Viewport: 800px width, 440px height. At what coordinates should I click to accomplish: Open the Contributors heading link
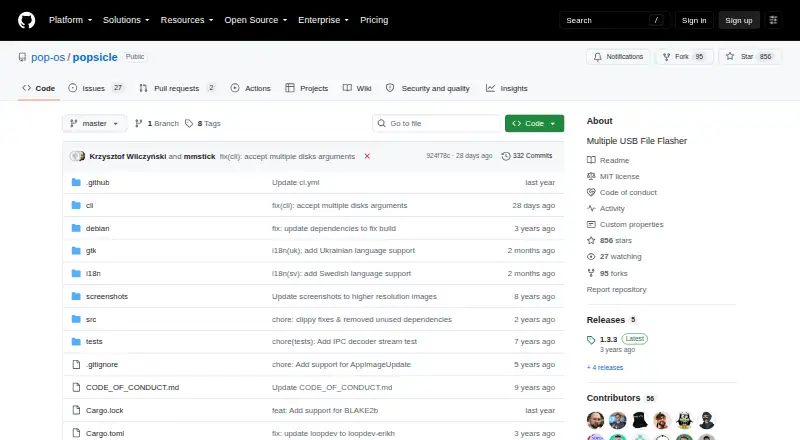click(x=620, y=398)
